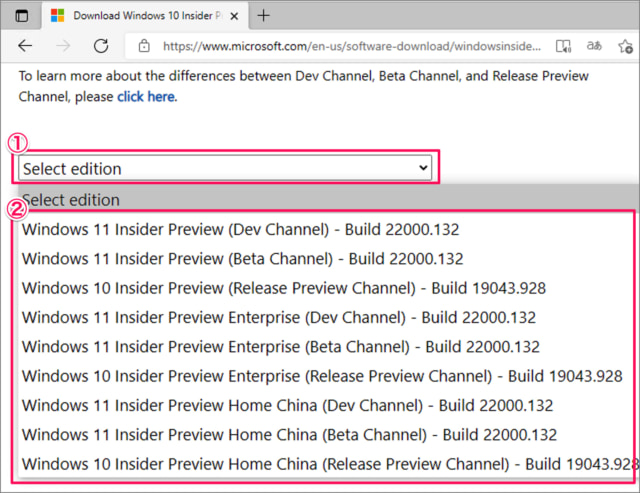Choose Windows 11 Home China Dev Channel
The width and height of the screenshot is (640, 493).
point(327,406)
